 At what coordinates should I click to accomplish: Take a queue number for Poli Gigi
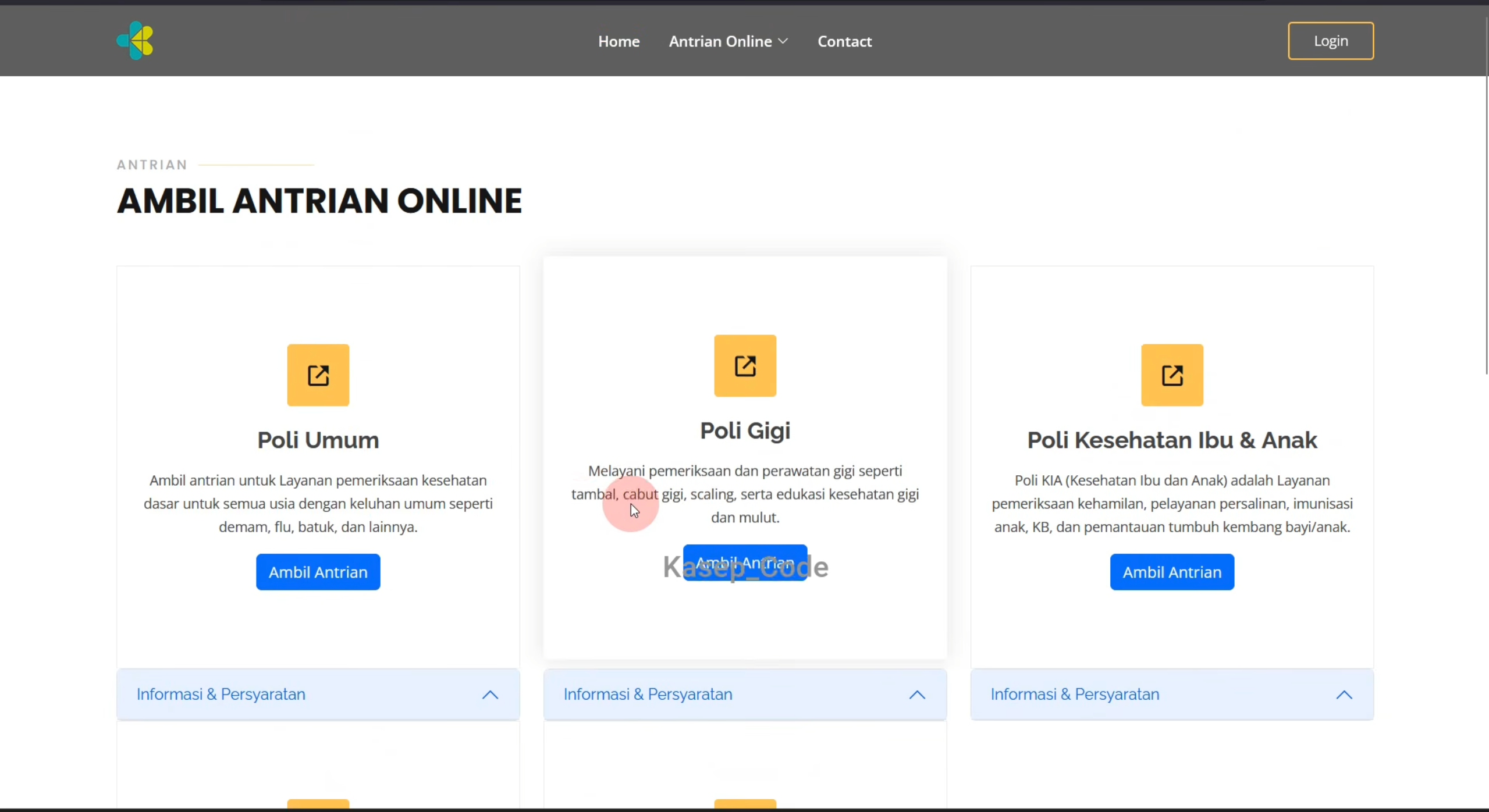[x=745, y=562]
